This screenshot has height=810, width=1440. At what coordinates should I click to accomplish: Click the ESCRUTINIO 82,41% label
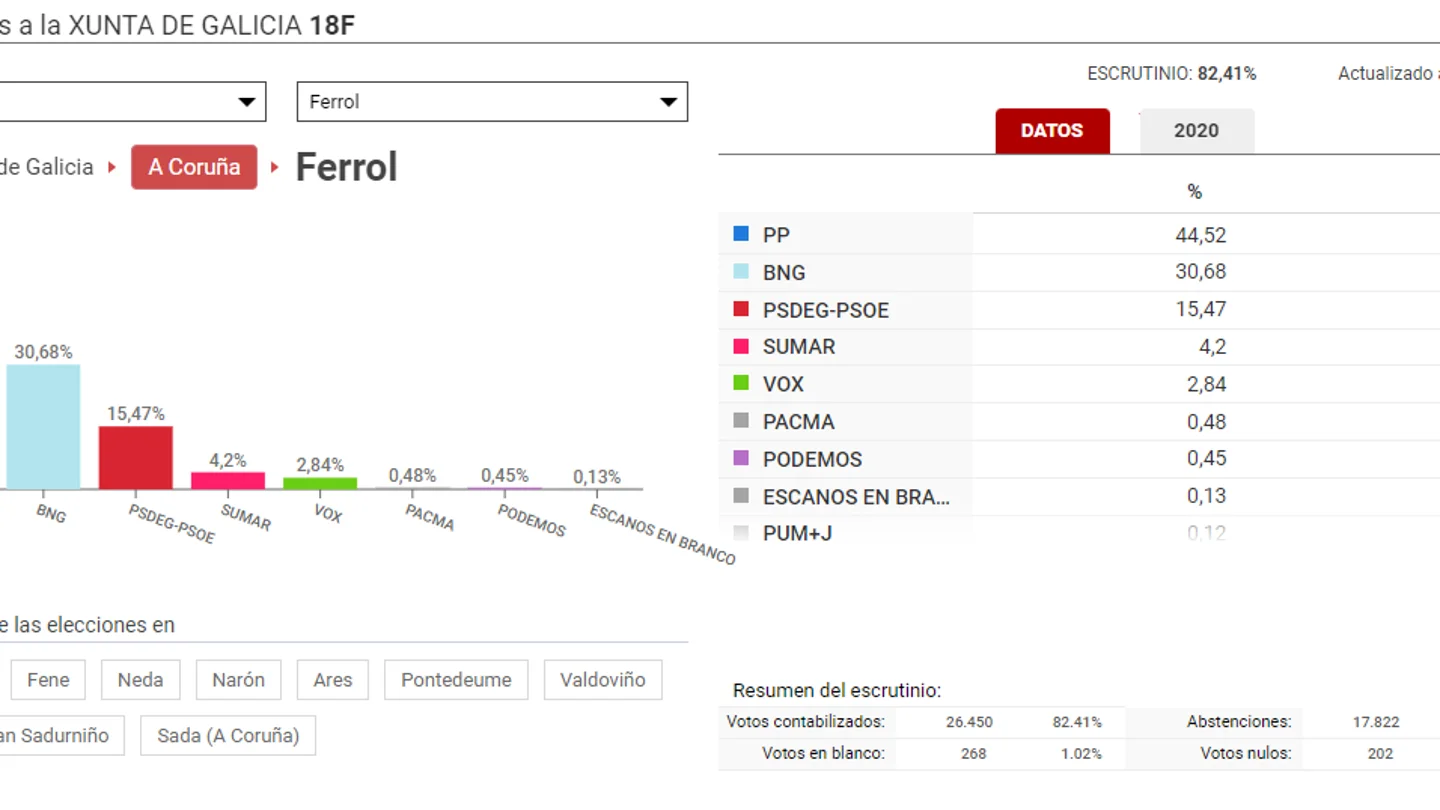[1172, 73]
